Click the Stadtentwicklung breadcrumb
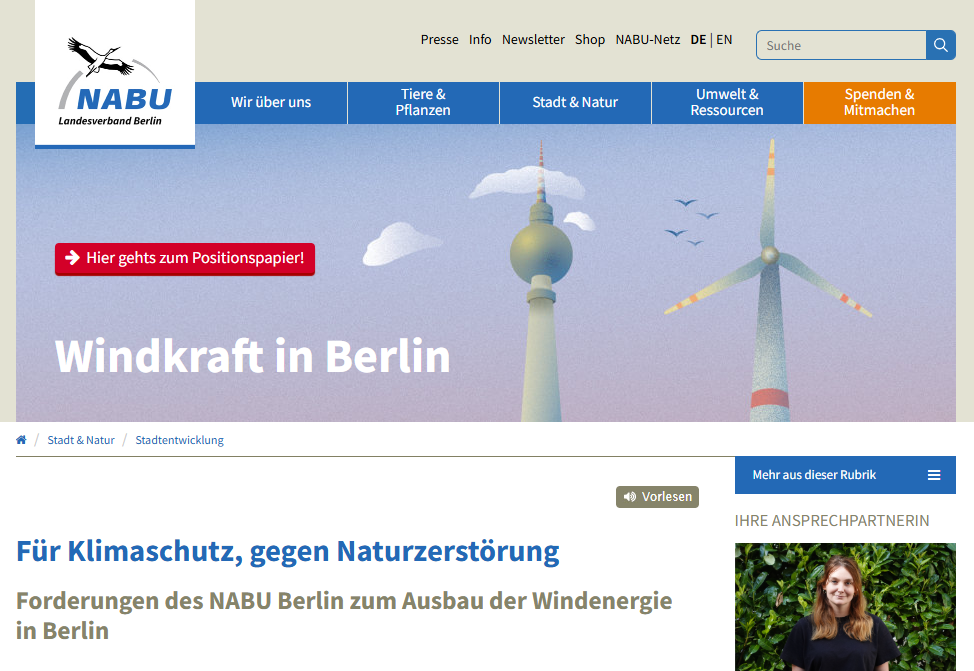Screen dimensions: 974x671 click(x=180, y=440)
